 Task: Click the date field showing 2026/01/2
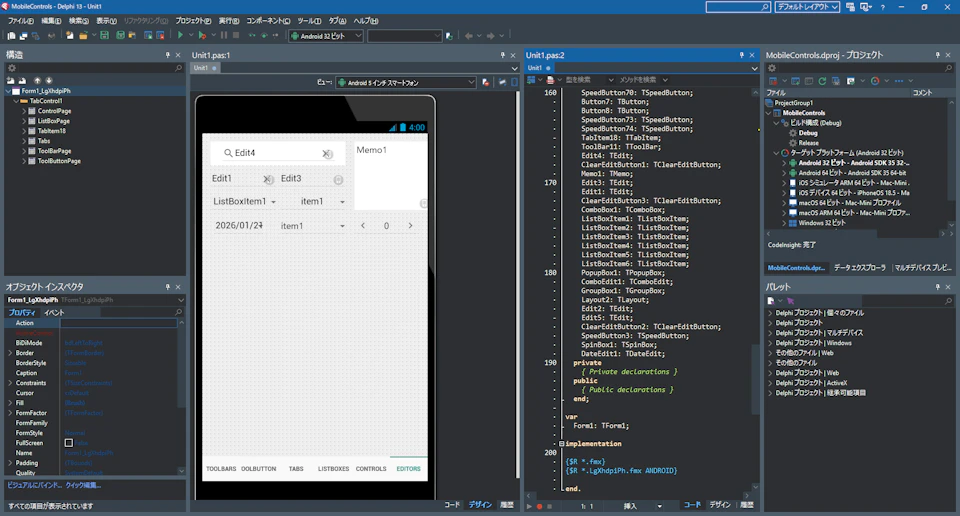(x=239, y=226)
